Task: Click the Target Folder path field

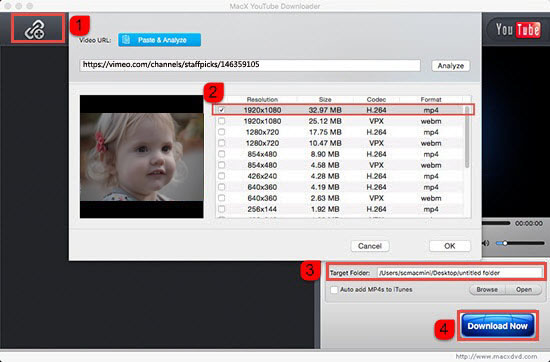Action: click(x=460, y=273)
